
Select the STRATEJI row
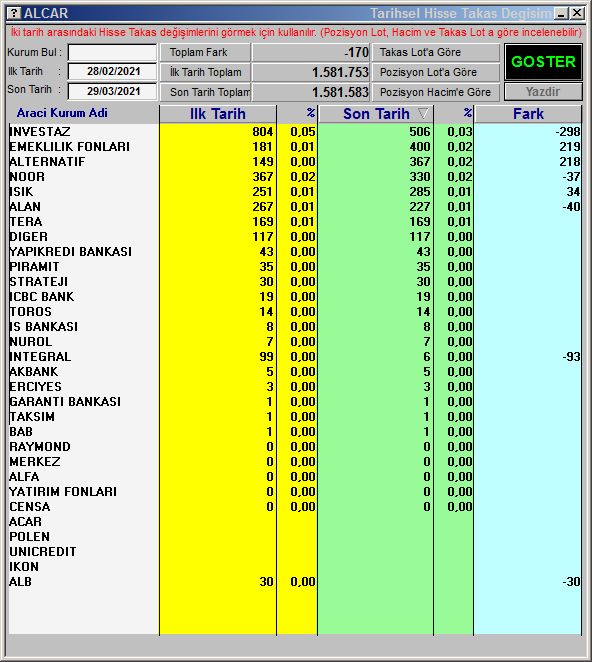(x=295, y=282)
